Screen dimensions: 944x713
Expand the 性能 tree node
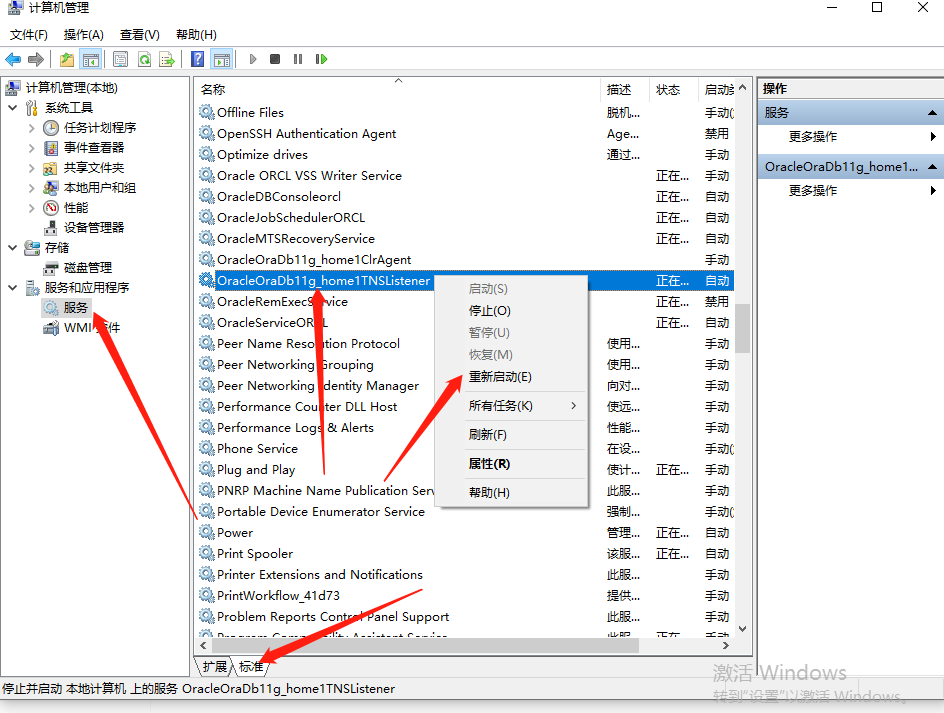[x=32, y=208]
